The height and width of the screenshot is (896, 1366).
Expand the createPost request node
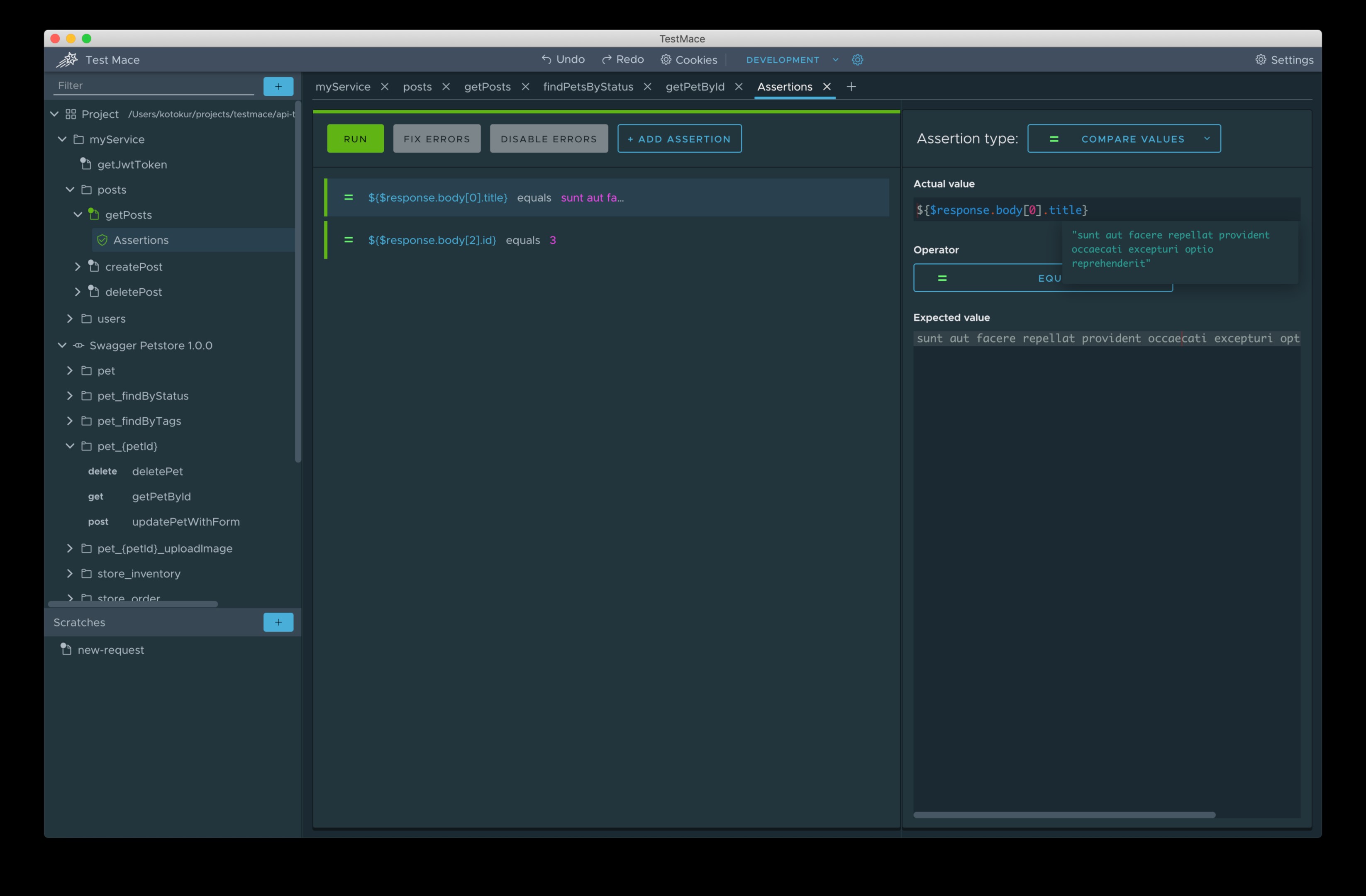coord(78,267)
